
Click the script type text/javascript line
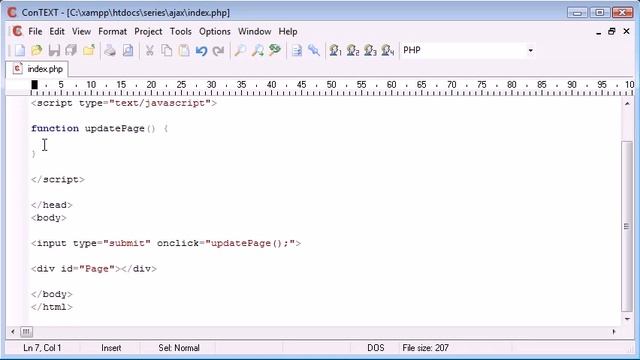[x=124, y=103]
